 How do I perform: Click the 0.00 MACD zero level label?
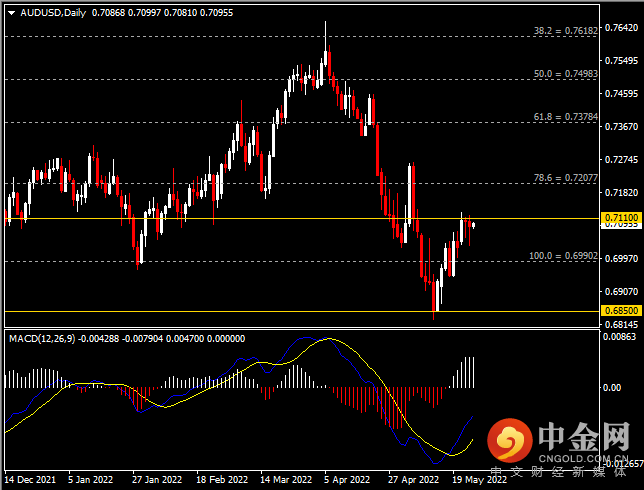(612, 387)
